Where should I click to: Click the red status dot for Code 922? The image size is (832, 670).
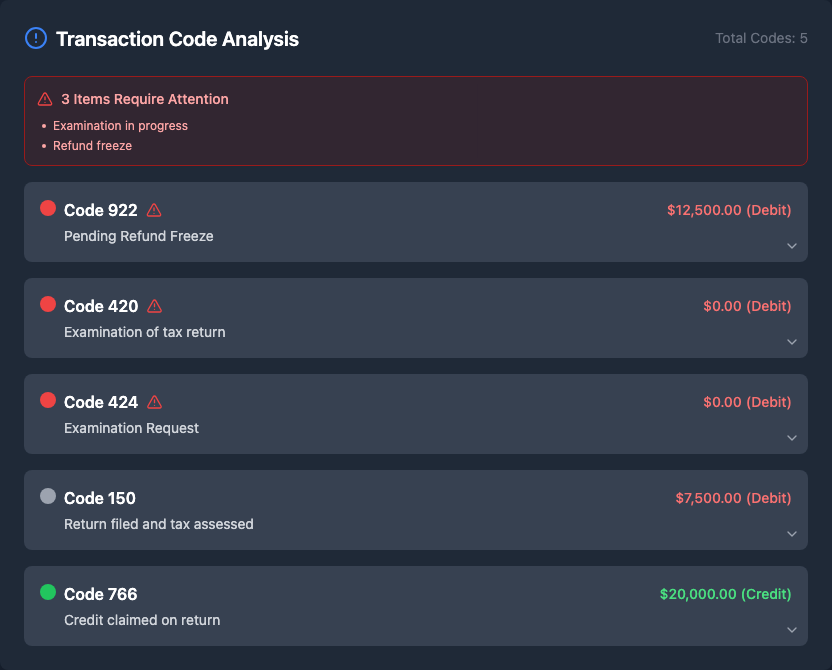48,209
